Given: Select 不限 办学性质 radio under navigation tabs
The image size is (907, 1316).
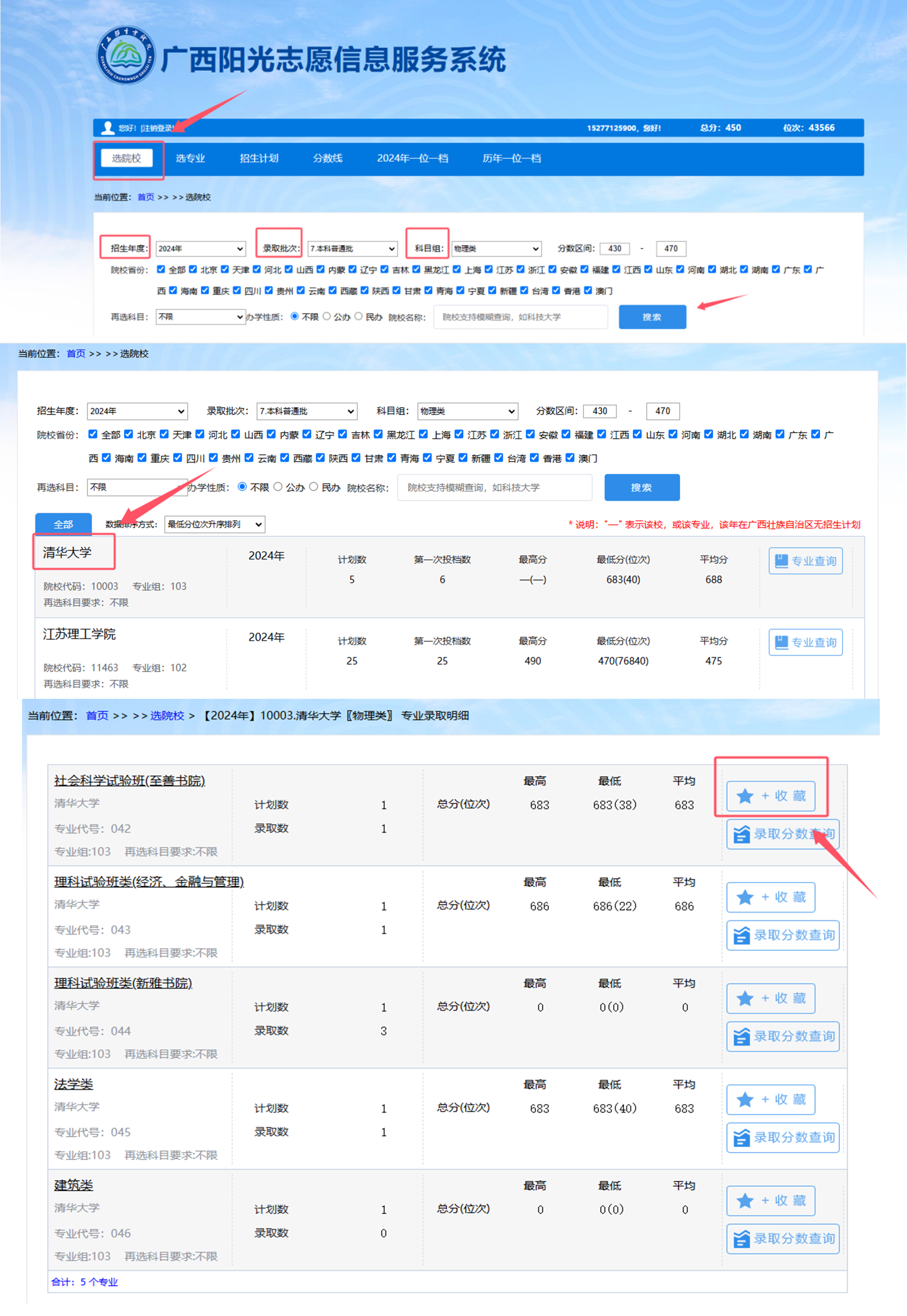Looking at the screenshot, I should pyautogui.click(x=294, y=316).
